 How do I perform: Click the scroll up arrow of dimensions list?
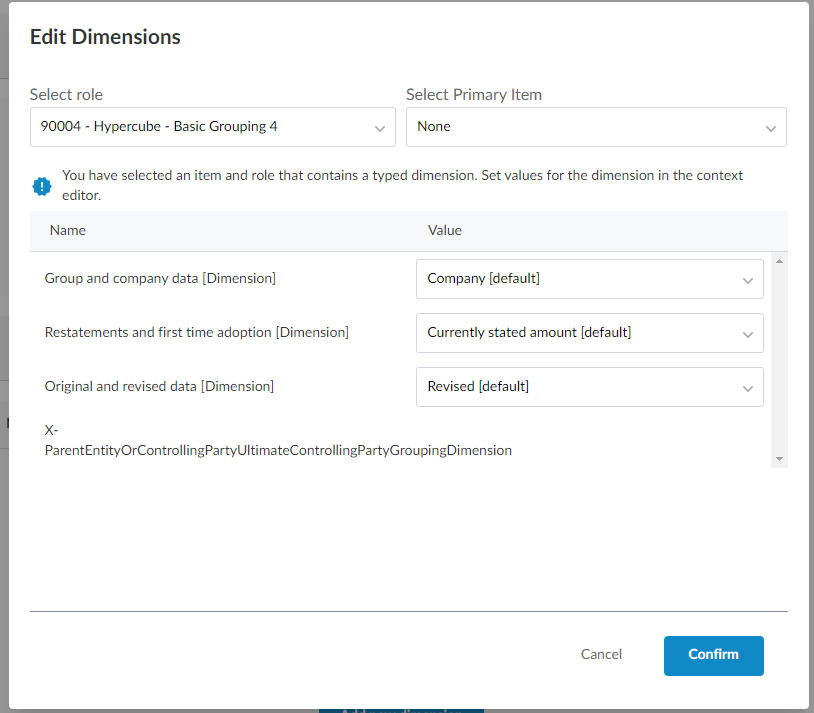coord(779,261)
